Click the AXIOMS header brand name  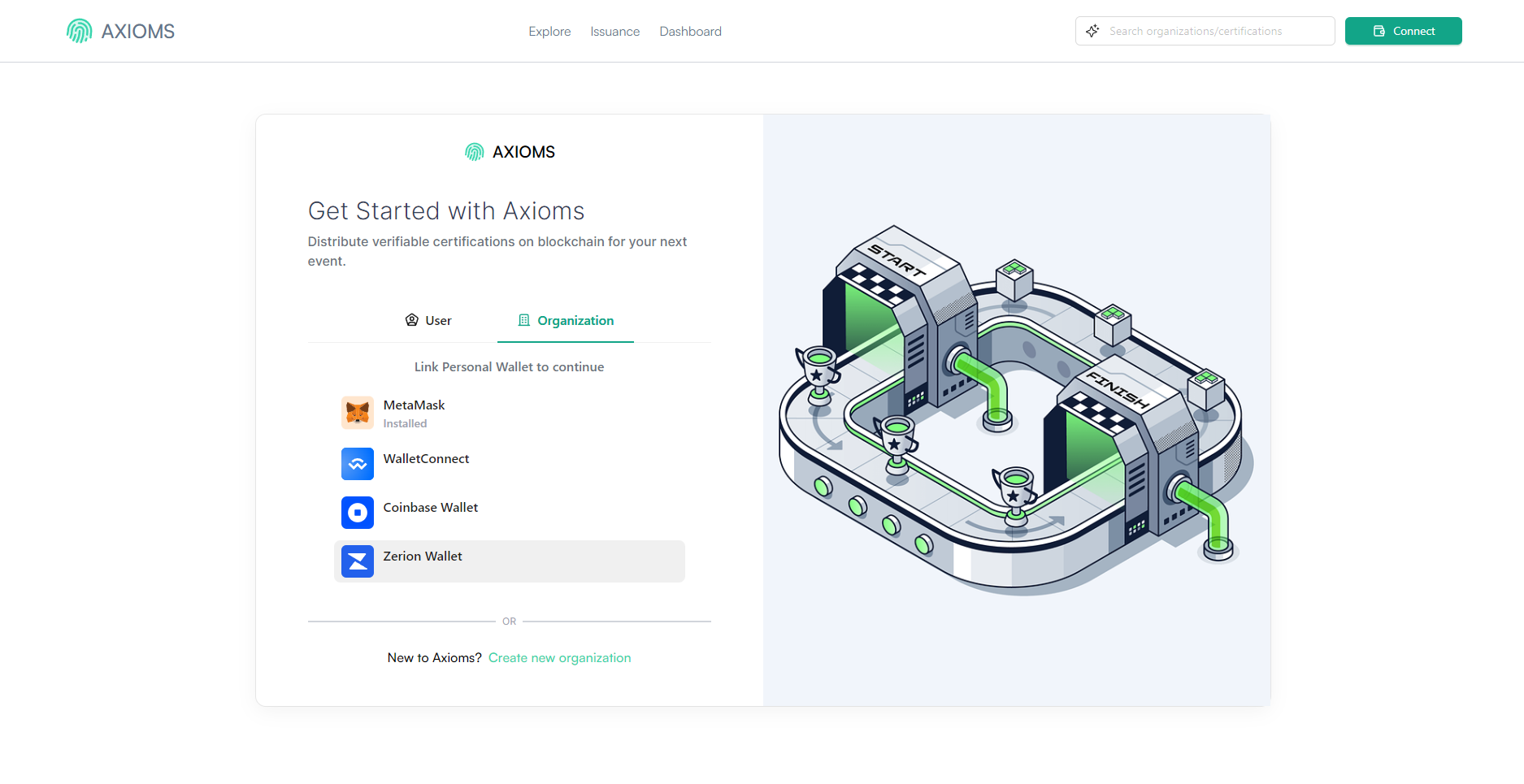[138, 32]
